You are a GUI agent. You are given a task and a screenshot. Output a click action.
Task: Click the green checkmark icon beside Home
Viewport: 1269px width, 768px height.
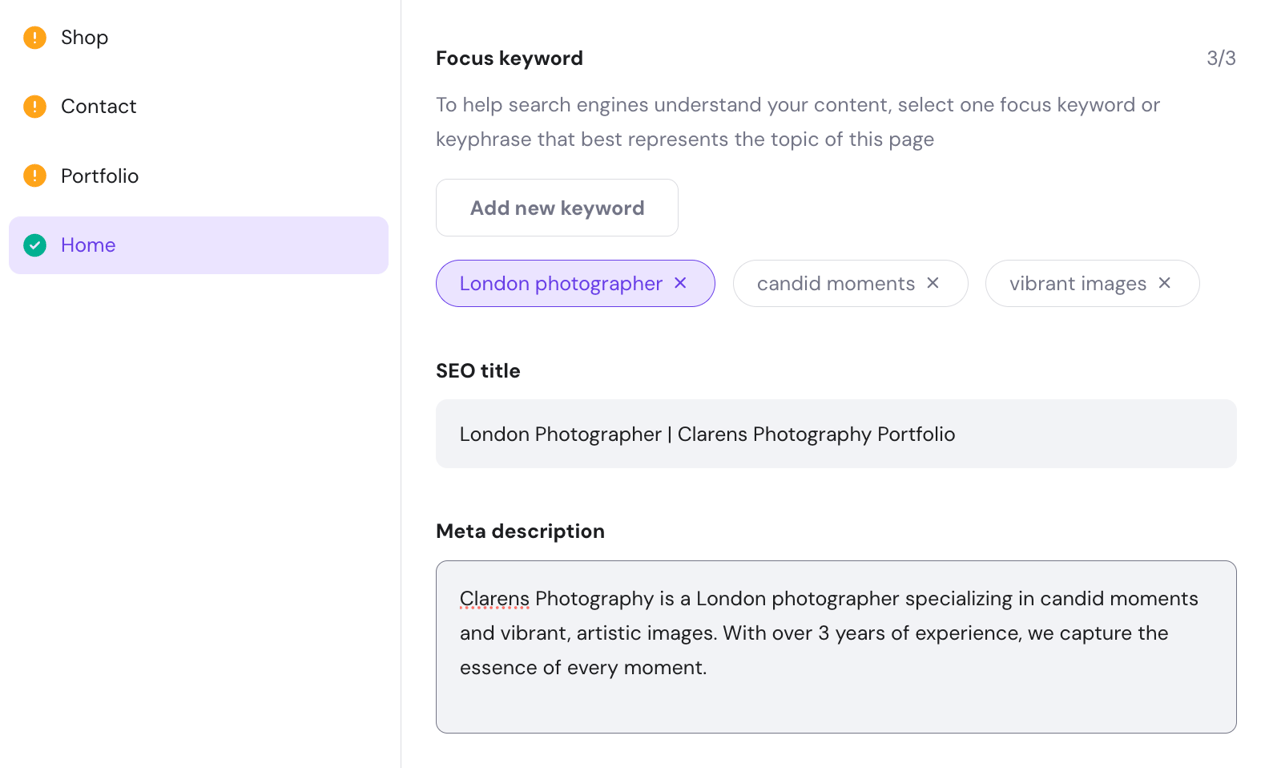pos(33,244)
